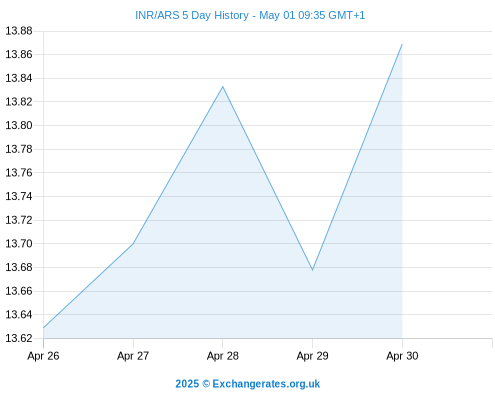
Task: Click the Apr 30 highest data point
Action: (x=402, y=44)
